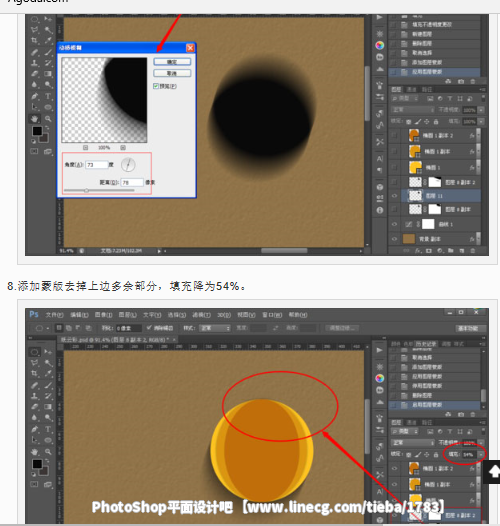The image size is (500, 526).
Task: Click lock all padlock in motion blur screenshot layers
Action: [x=436, y=121]
